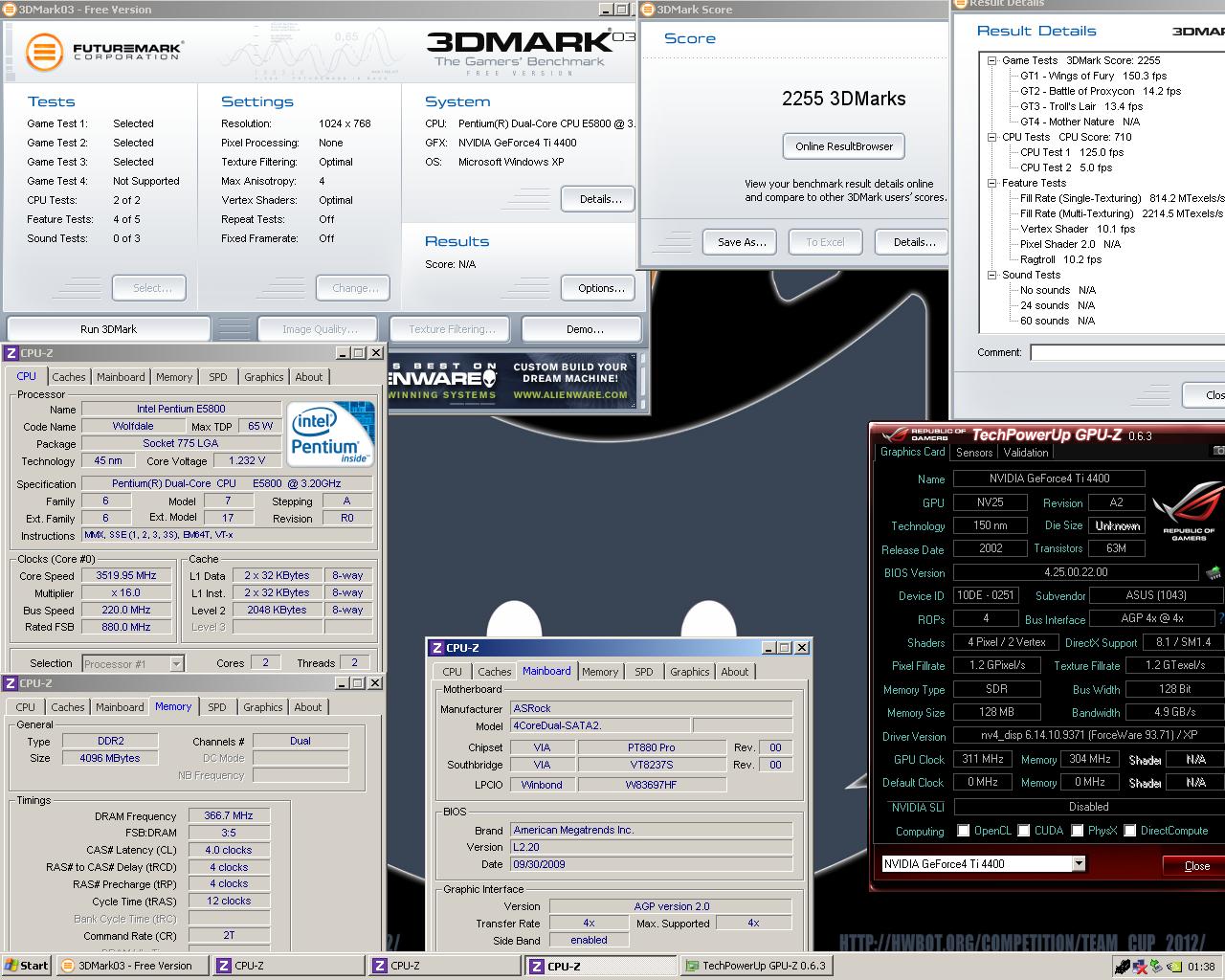This screenshot has height=980, width=1225.
Task: Click the Core Speed value 3519.95 MHz
Action: (x=126, y=575)
